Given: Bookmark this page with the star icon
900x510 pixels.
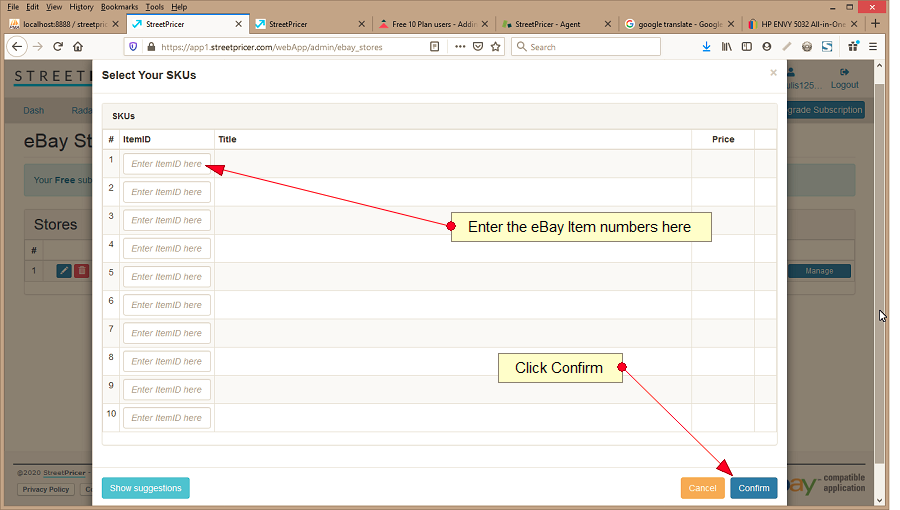Looking at the screenshot, I should (496, 46).
